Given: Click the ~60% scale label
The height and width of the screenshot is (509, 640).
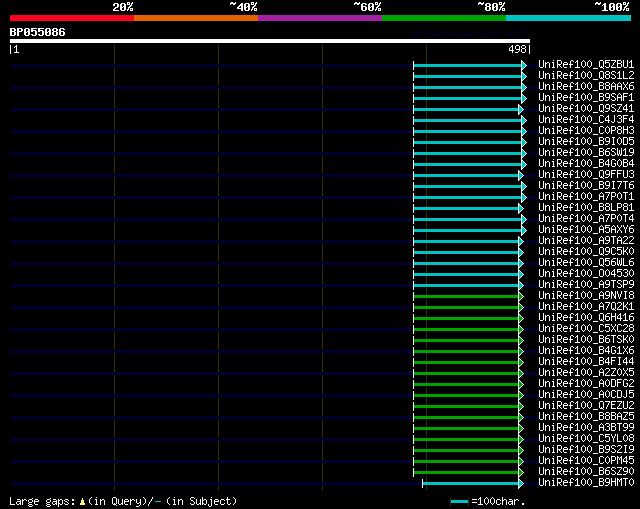Looking at the screenshot, I should point(367,7).
